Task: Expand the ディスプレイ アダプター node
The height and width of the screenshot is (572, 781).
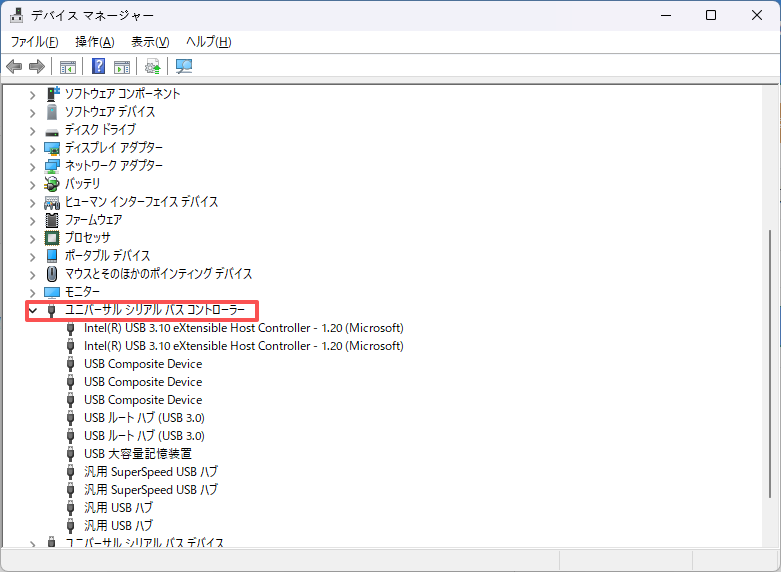Action: point(33,148)
